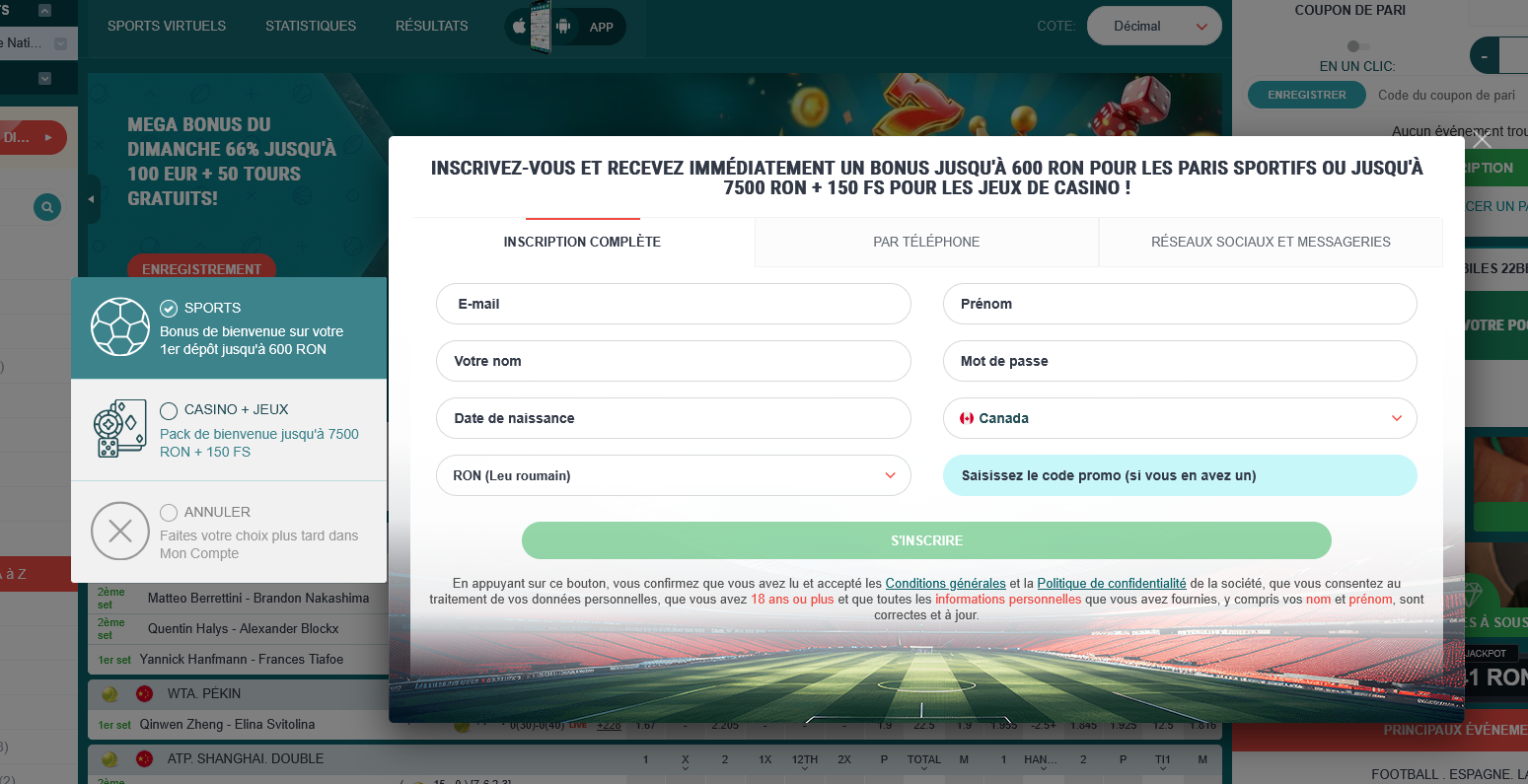Open the Décimal odds format dropdown
This screenshot has width=1528, height=784.
(x=1154, y=27)
